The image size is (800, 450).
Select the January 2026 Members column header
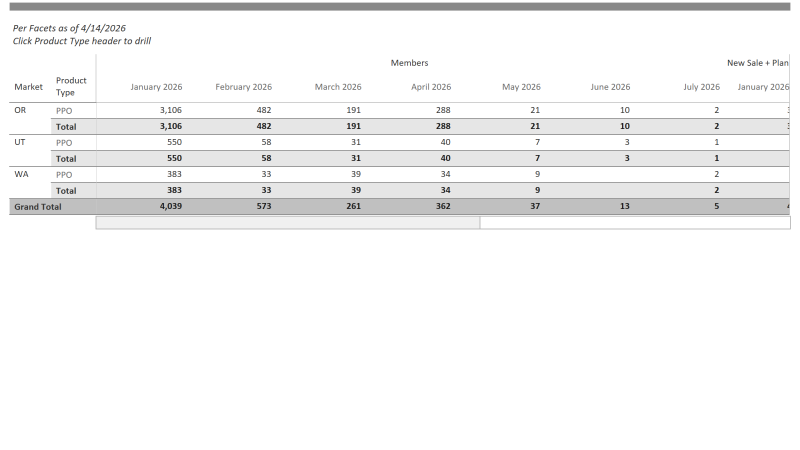coord(155,87)
